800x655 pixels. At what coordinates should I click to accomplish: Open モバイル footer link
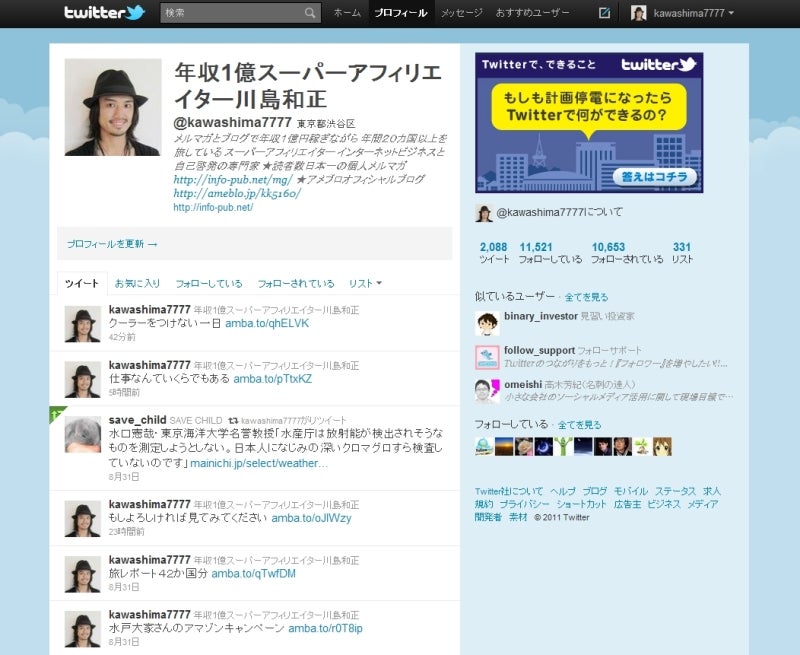(x=631, y=491)
